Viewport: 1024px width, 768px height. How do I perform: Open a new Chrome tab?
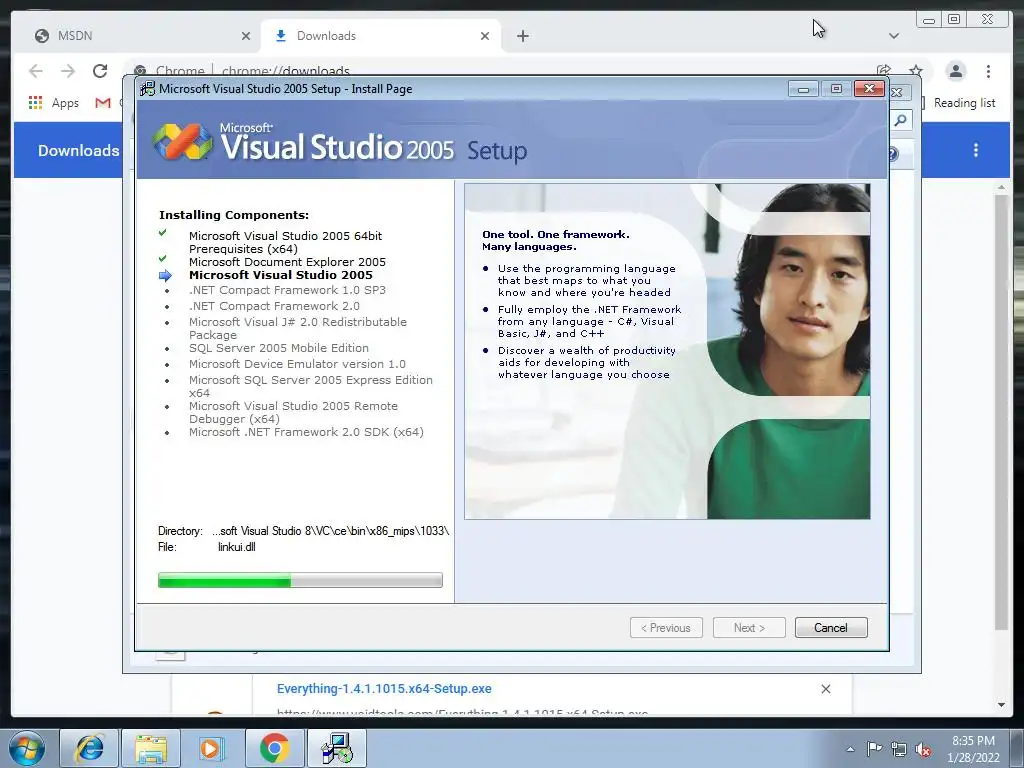(x=522, y=36)
